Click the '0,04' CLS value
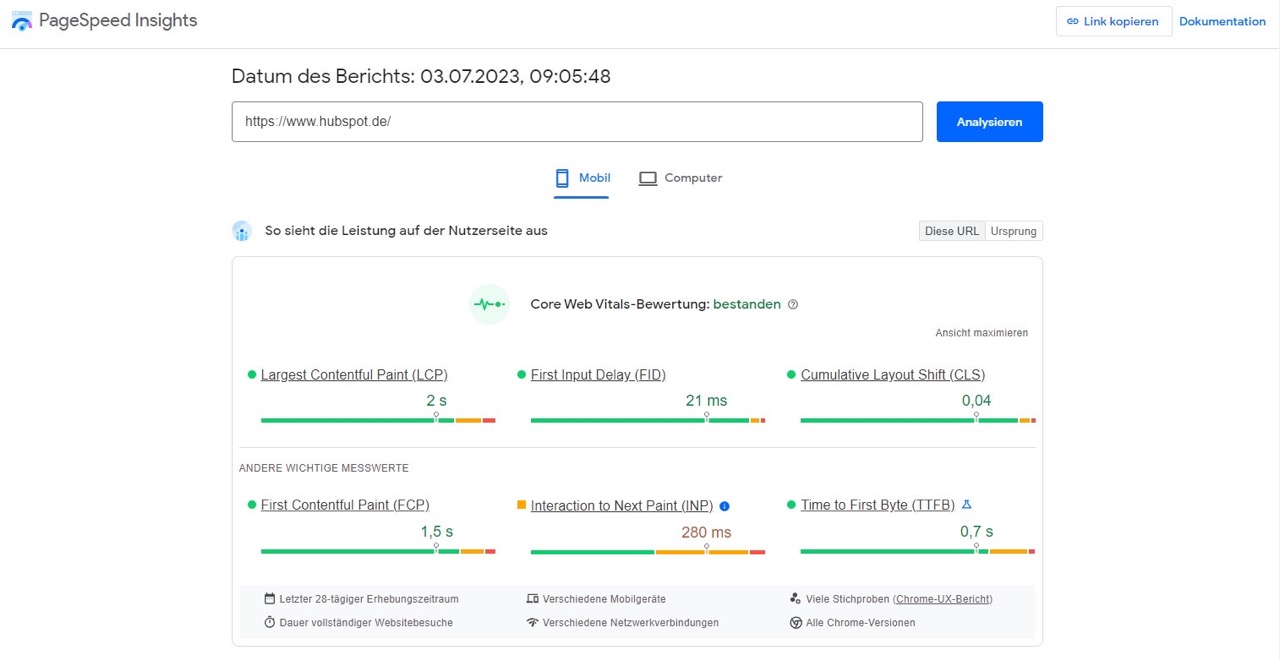The image size is (1280, 661). (976, 401)
